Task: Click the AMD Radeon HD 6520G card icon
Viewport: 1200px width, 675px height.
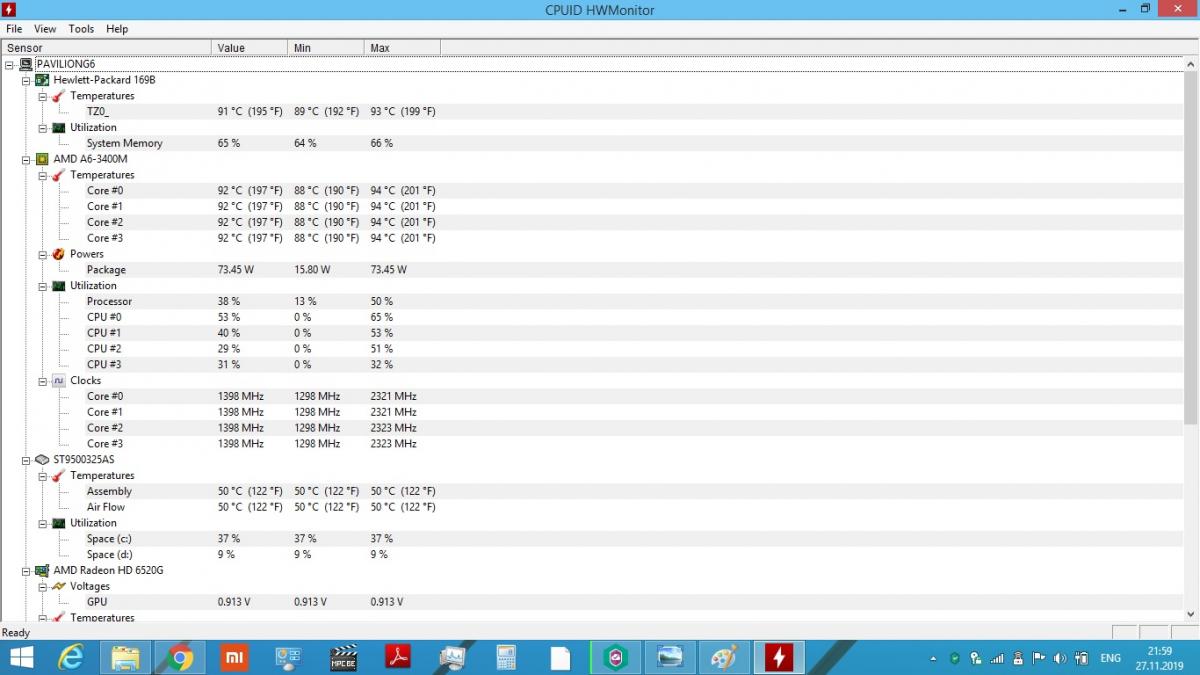Action: point(42,571)
